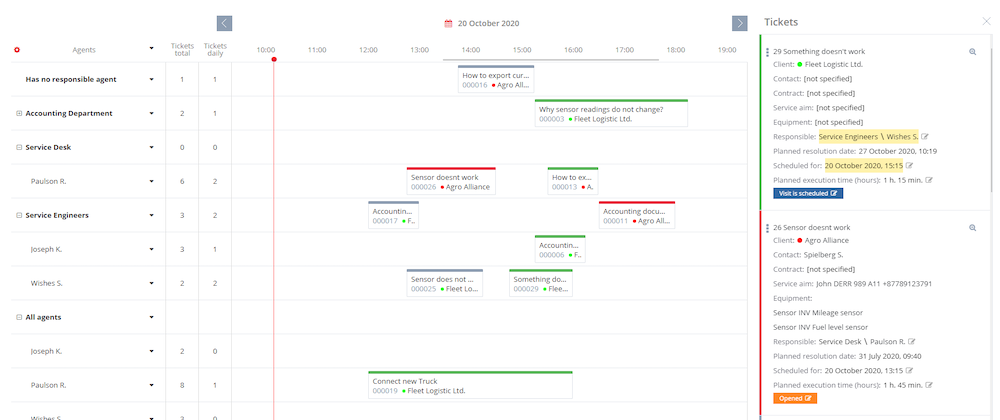1000x420 pixels.
Task: Collapse the Service Desk group
Action: click(19, 147)
